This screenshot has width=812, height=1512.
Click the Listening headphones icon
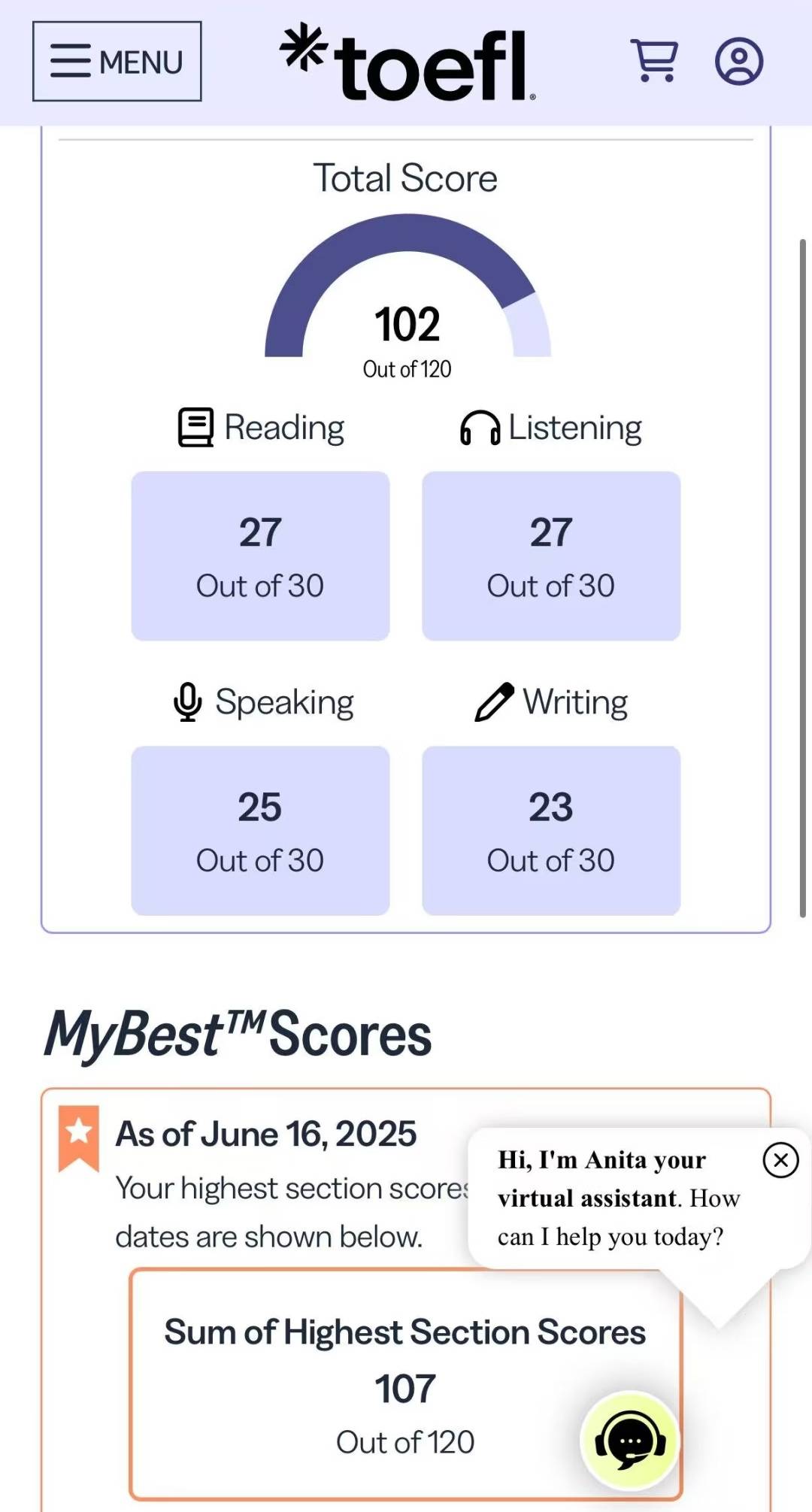click(x=480, y=429)
